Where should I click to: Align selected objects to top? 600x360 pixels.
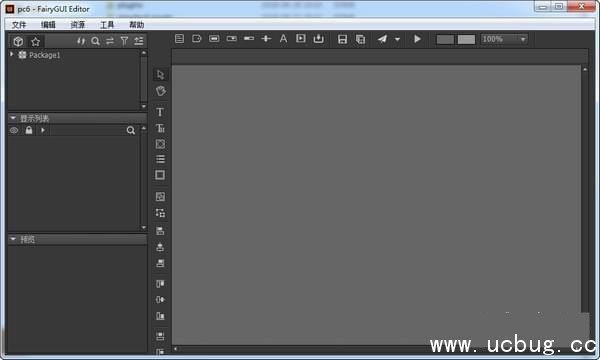160,283
